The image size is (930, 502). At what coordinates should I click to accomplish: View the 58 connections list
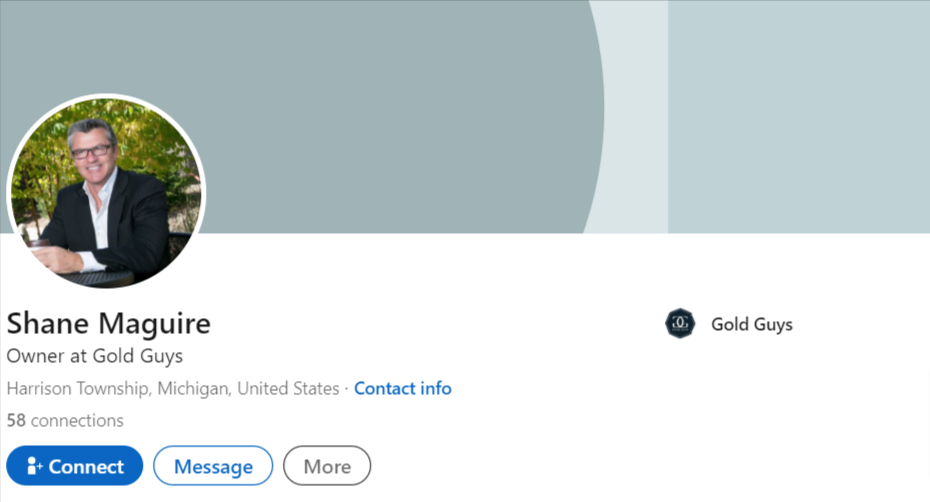pyautogui.click(x=65, y=420)
